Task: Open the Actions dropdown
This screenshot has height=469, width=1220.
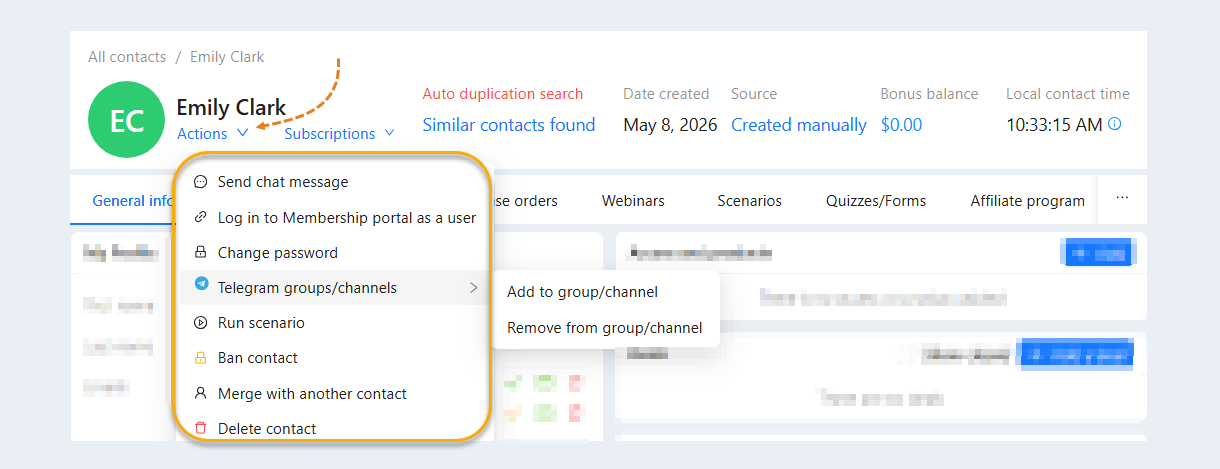Action: (213, 133)
